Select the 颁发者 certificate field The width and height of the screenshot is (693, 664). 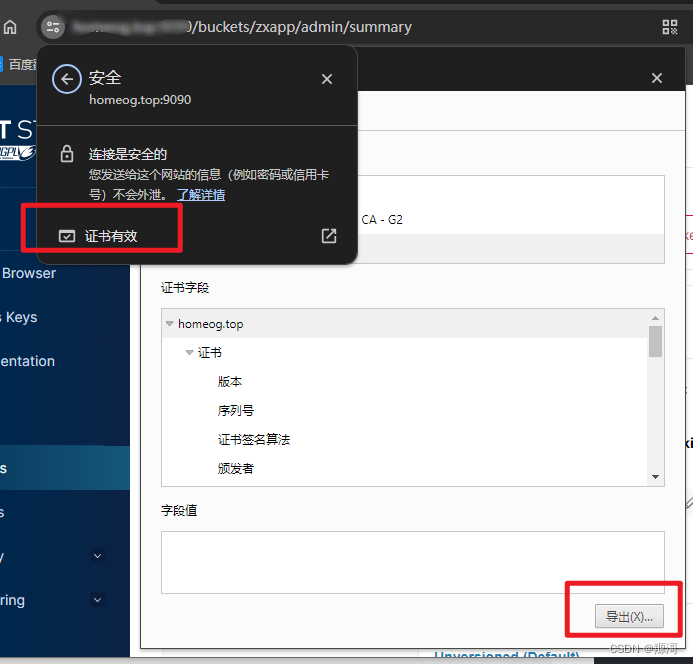[x=236, y=468]
